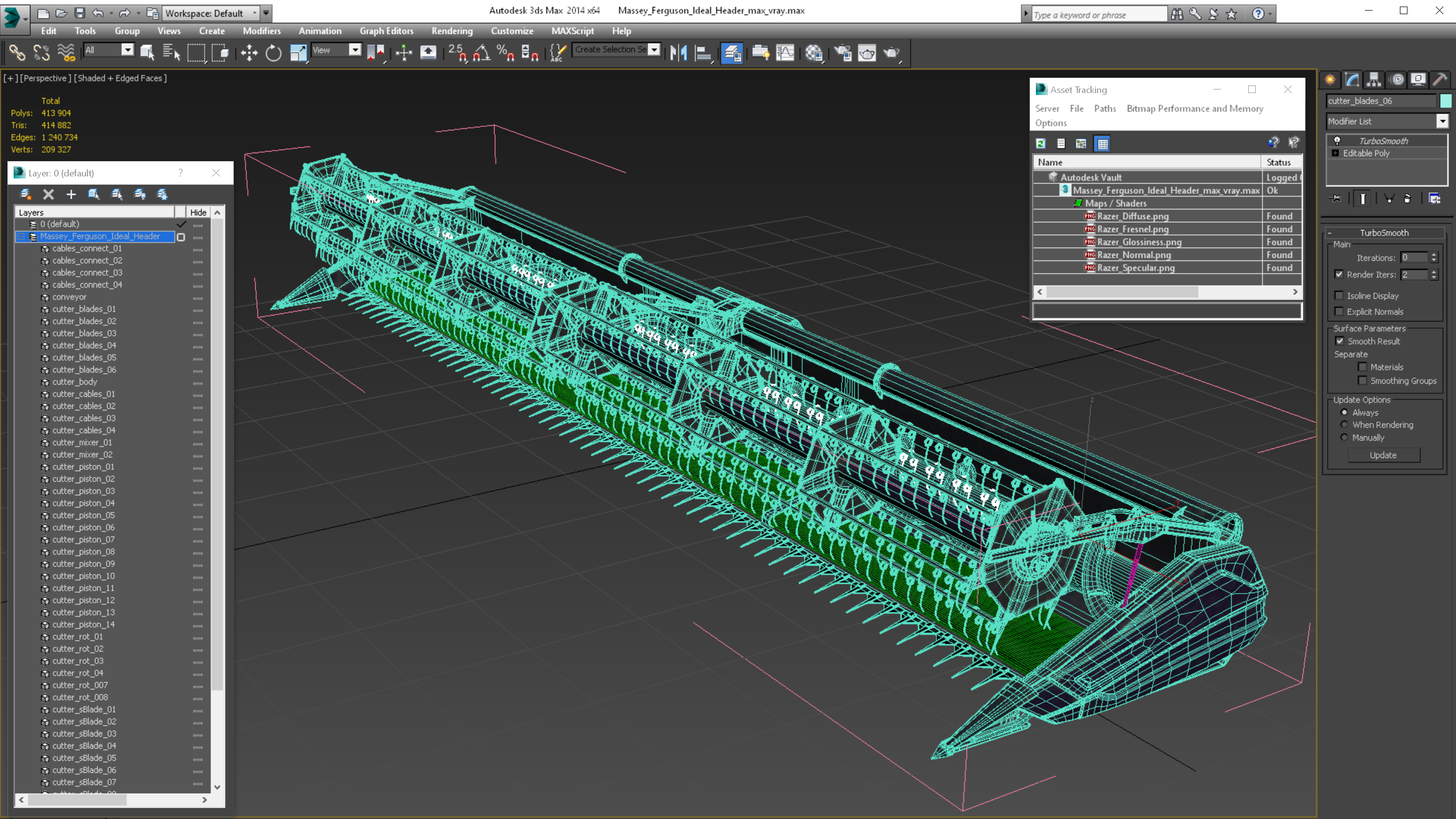The height and width of the screenshot is (819, 1456).
Task: Open the Create command panel tab
Action: tap(1331, 80)
